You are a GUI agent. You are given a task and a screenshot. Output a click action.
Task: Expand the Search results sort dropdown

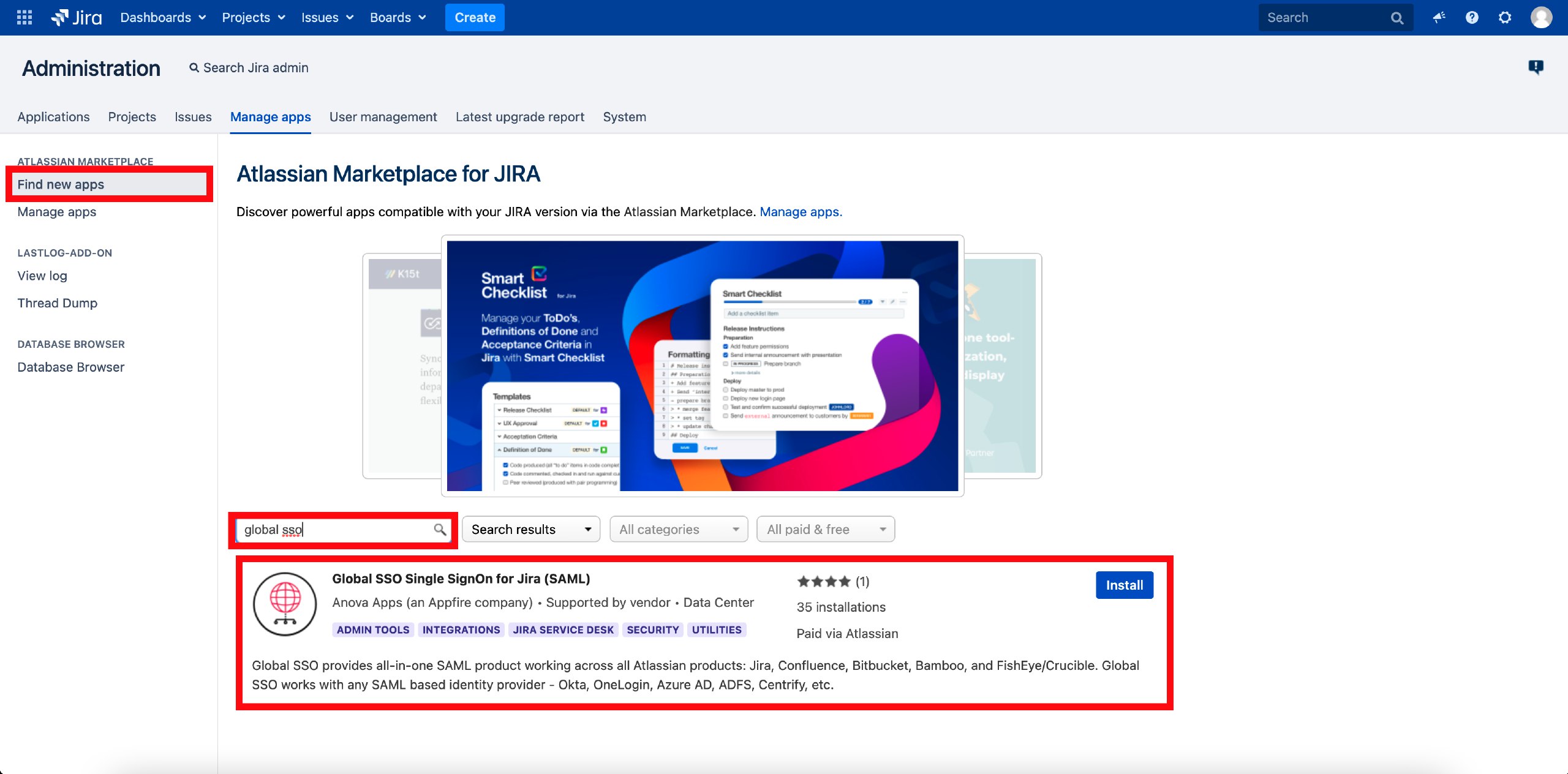tap(530, 529)
